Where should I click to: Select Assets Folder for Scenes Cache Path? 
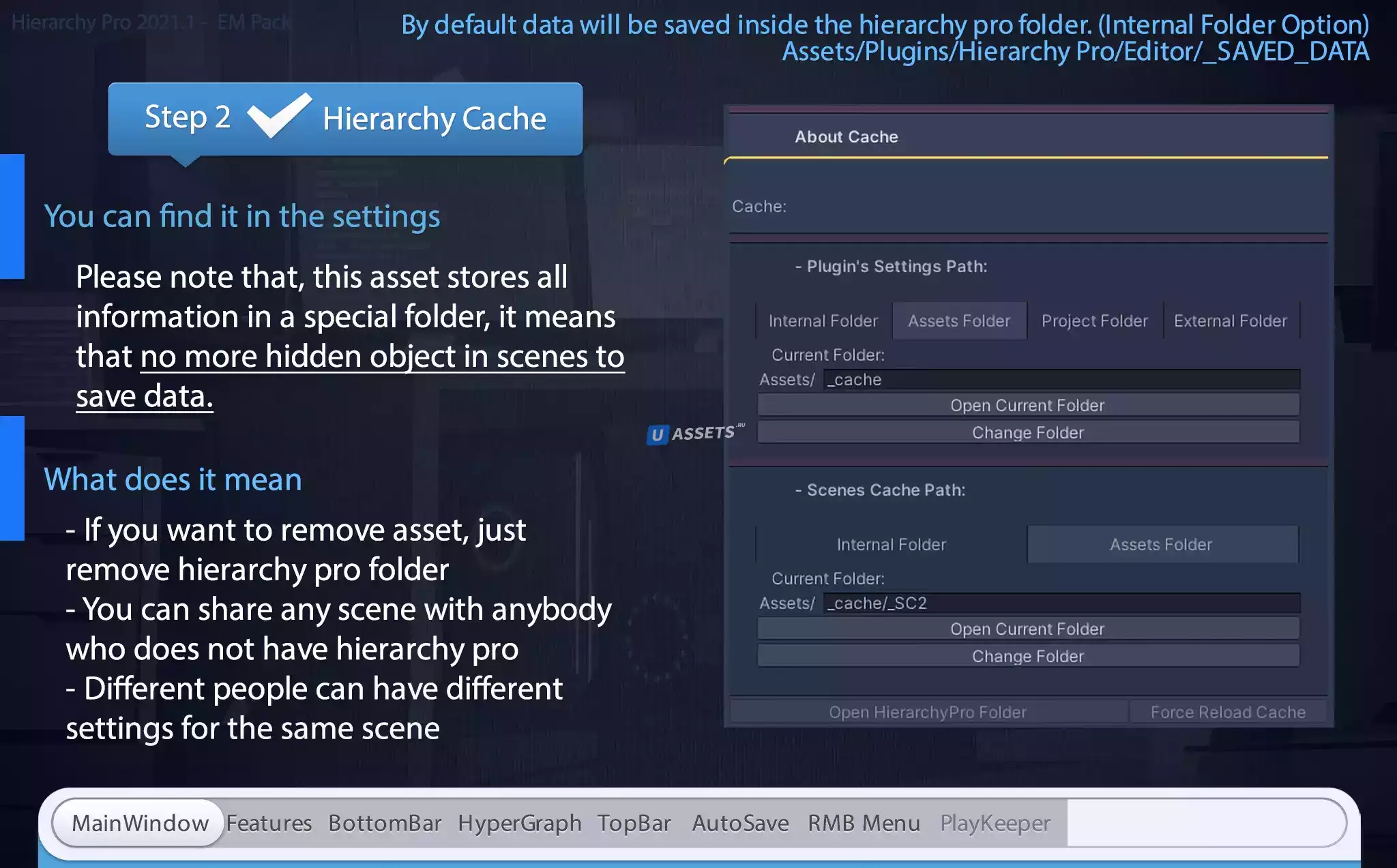click(x=1161, y=544)
